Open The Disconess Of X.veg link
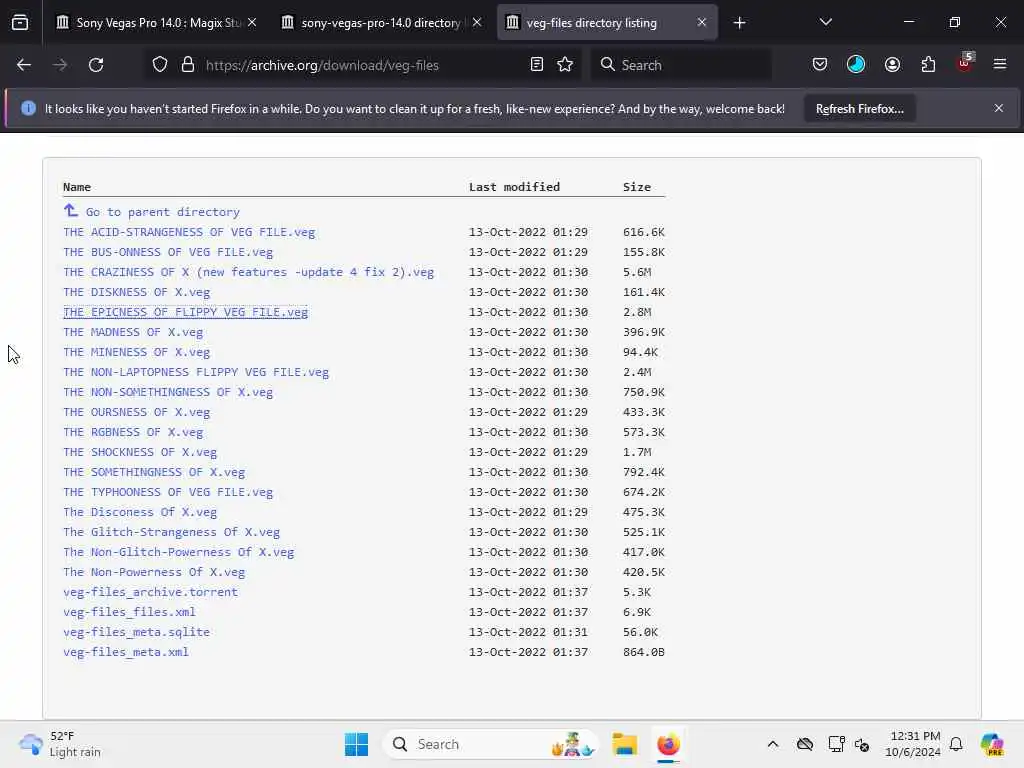Viewport: 1024px width, 768px height. click(x=140, y=512)
